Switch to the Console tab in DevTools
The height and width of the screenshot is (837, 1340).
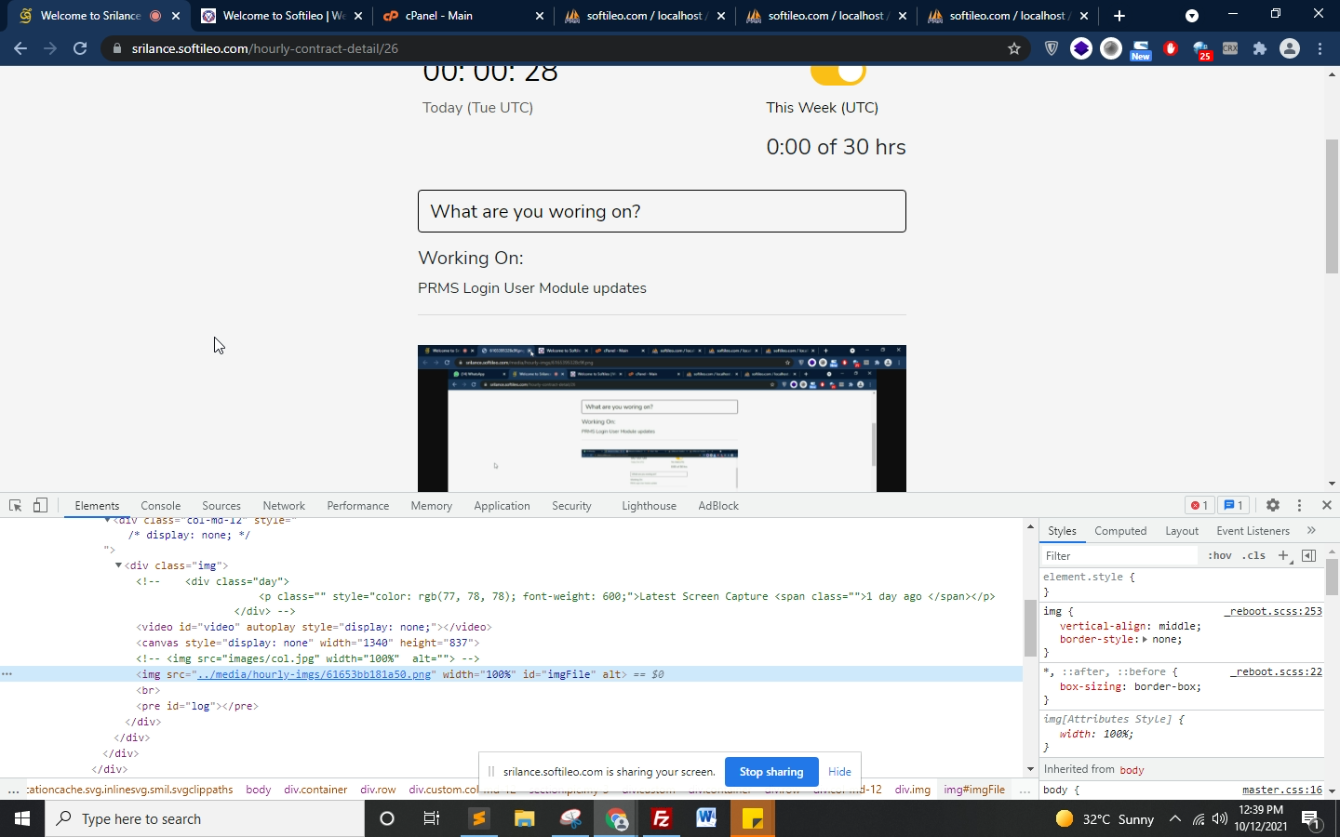(160, 506)
